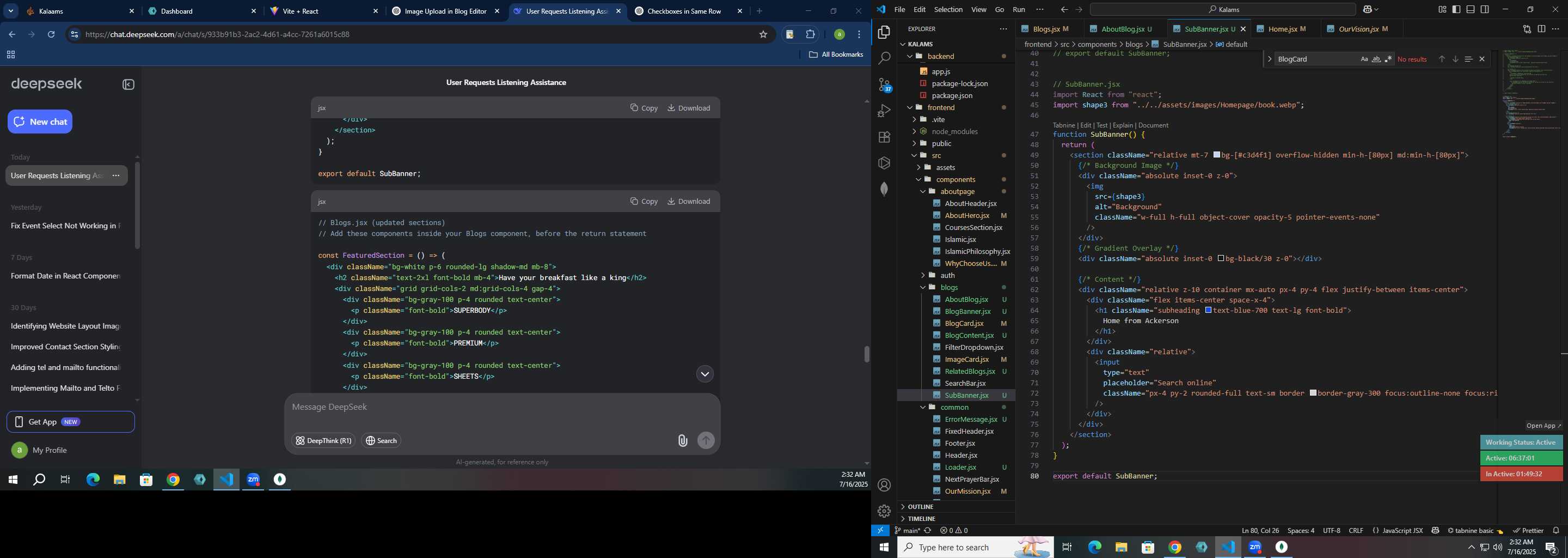Click border-gray-300 color swatch on line 72
The image size is (1568, 558).
point(1313,393)
